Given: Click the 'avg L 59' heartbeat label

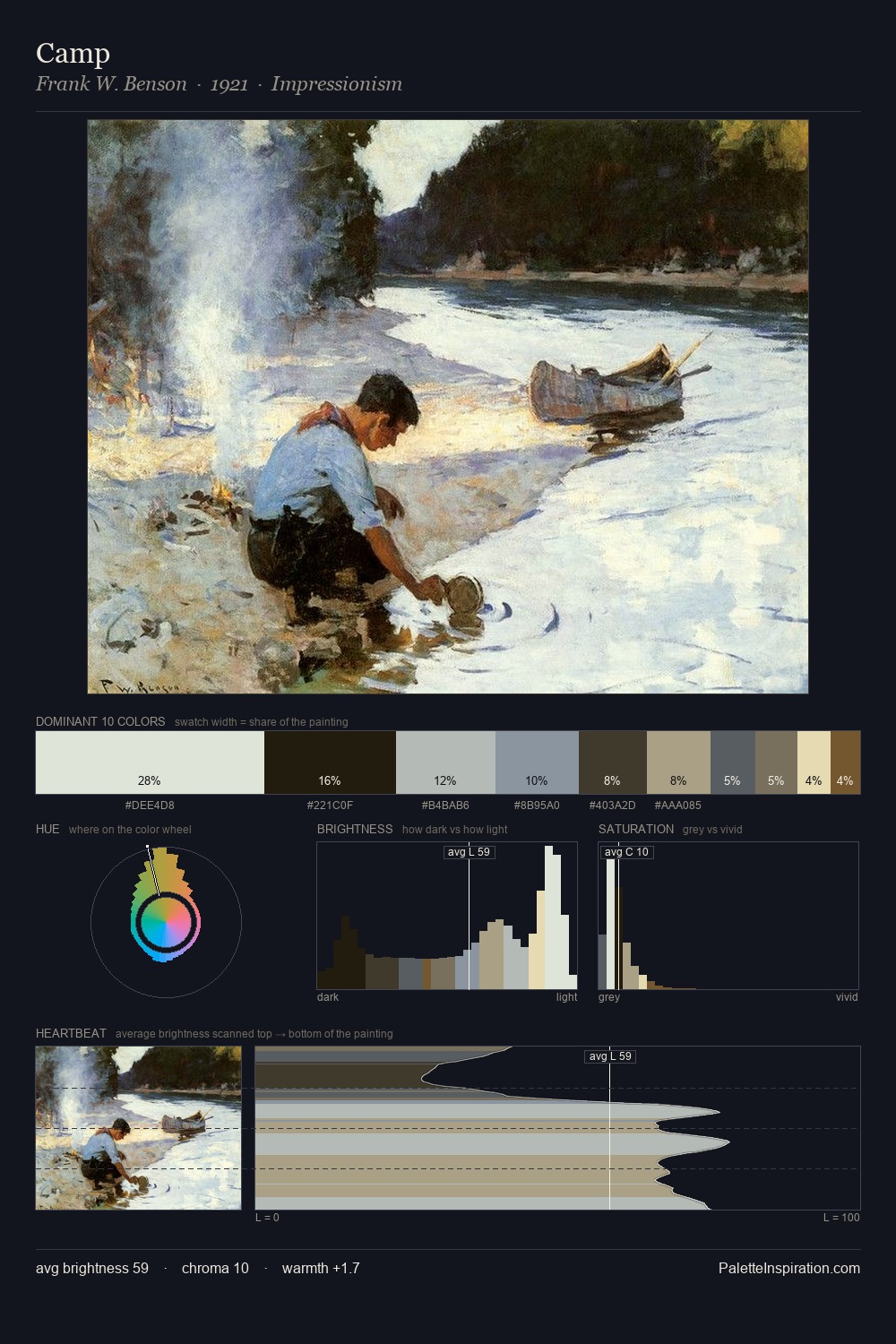Looking at the screenshot, I should [x=610, y=1056].
